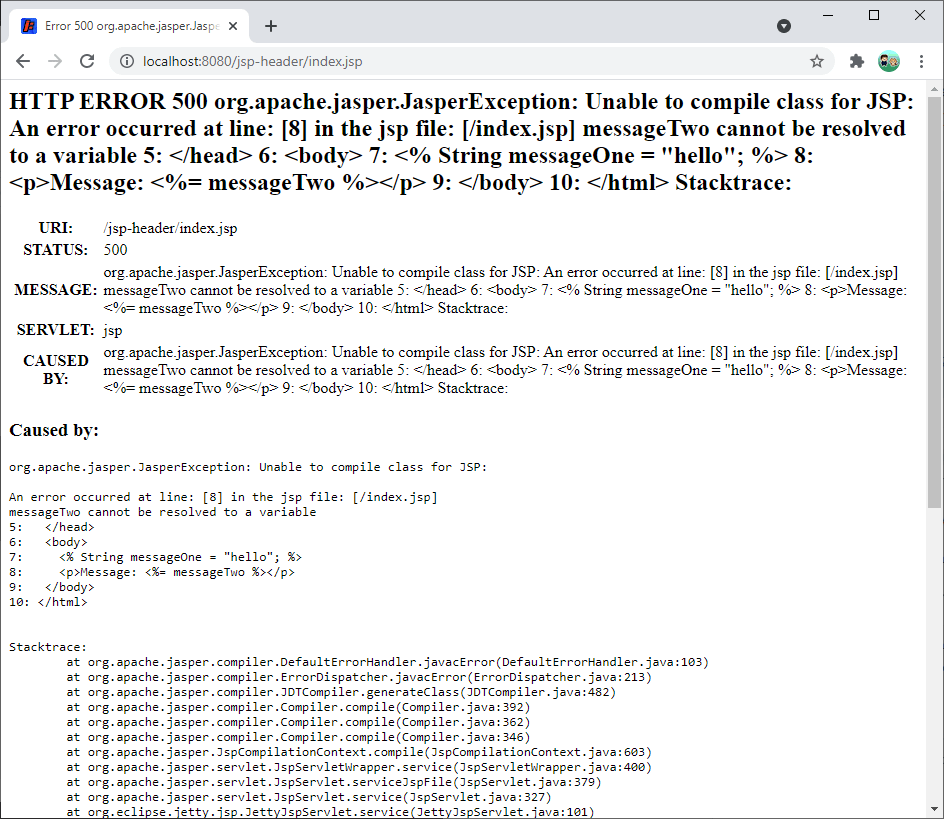This screenshot has height=819, width=944.
Task: Click the Jasper favicon on the tab
Action: 27,26
